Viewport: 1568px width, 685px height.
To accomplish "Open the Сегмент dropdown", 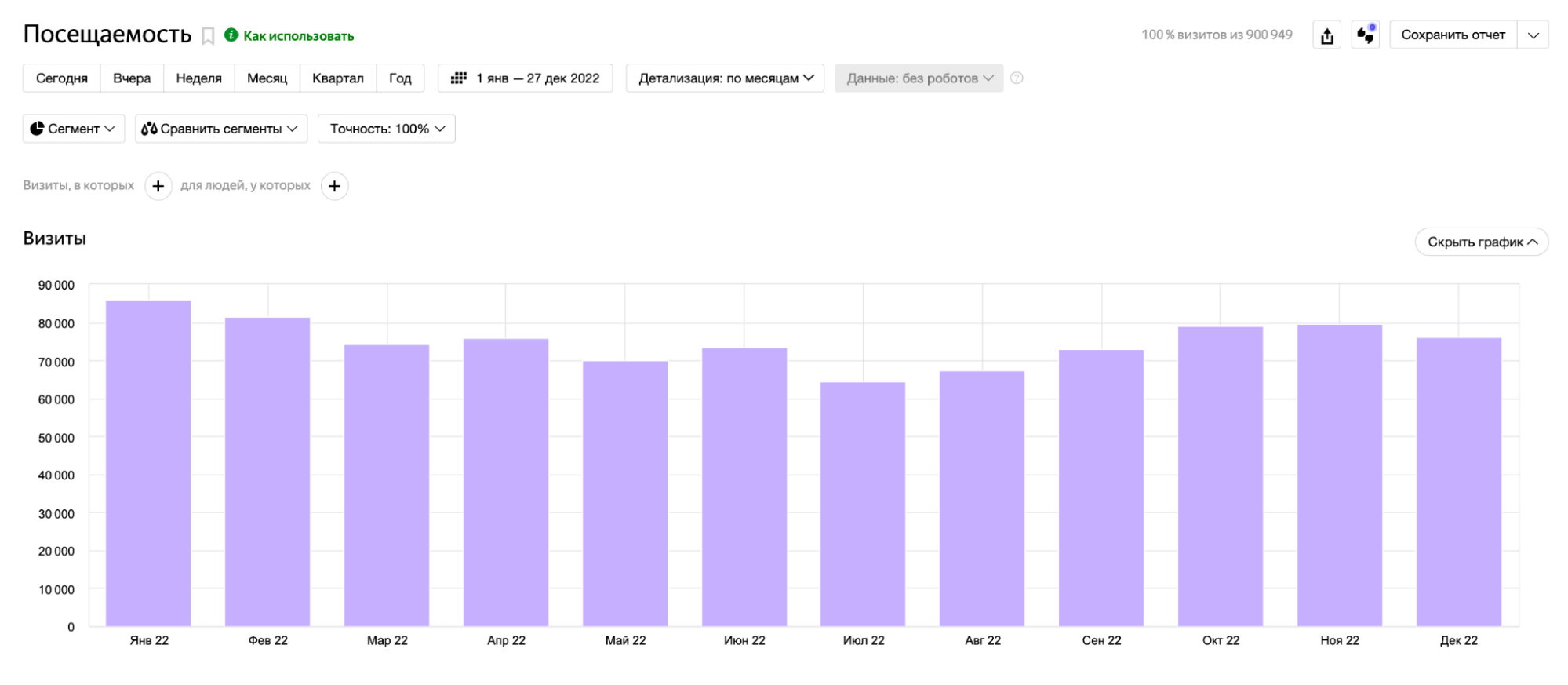I will pos(74,129).
